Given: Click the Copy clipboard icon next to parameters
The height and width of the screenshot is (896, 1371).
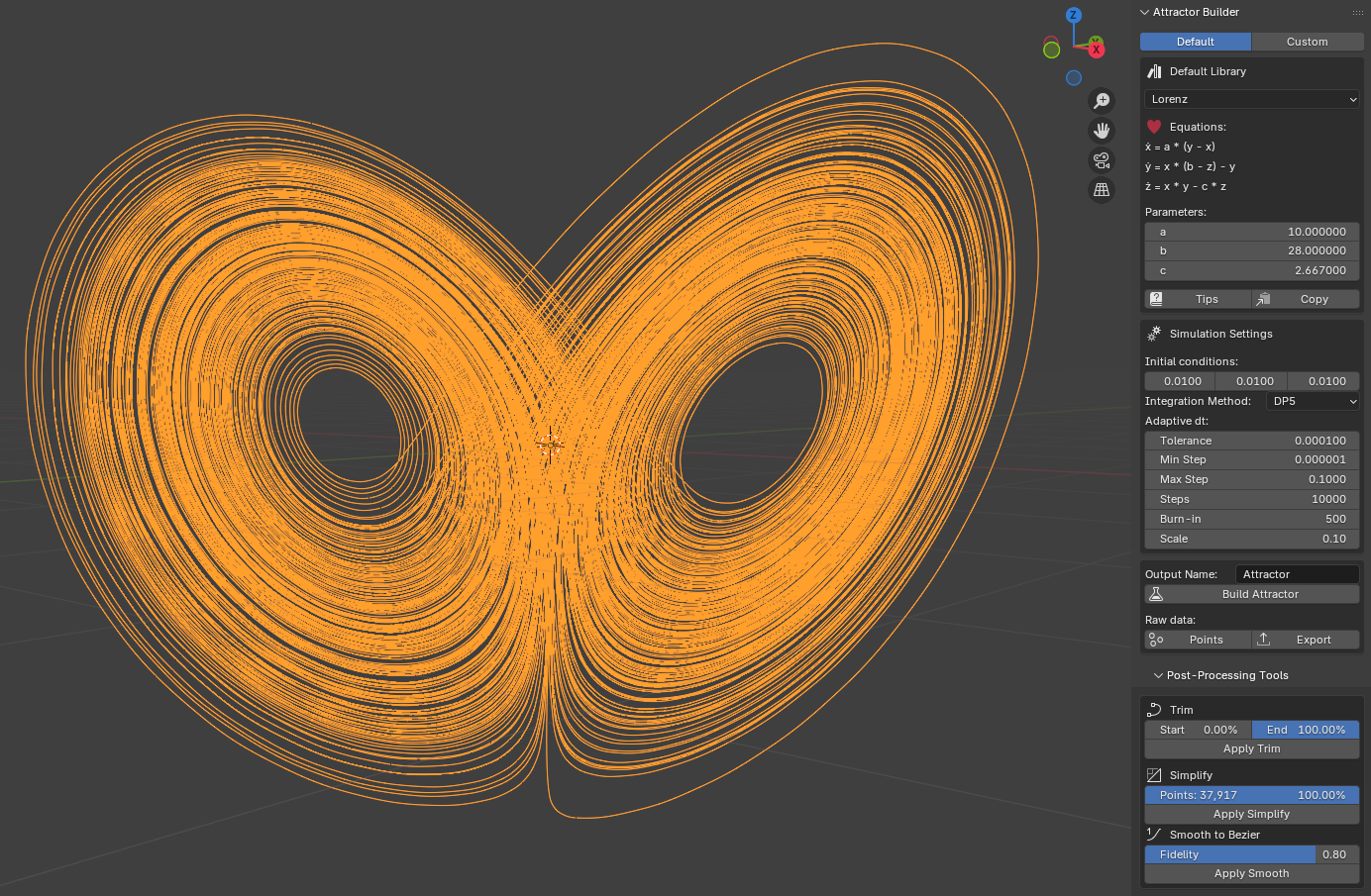Looking at the screenshot, I should tap(1263, 298).
